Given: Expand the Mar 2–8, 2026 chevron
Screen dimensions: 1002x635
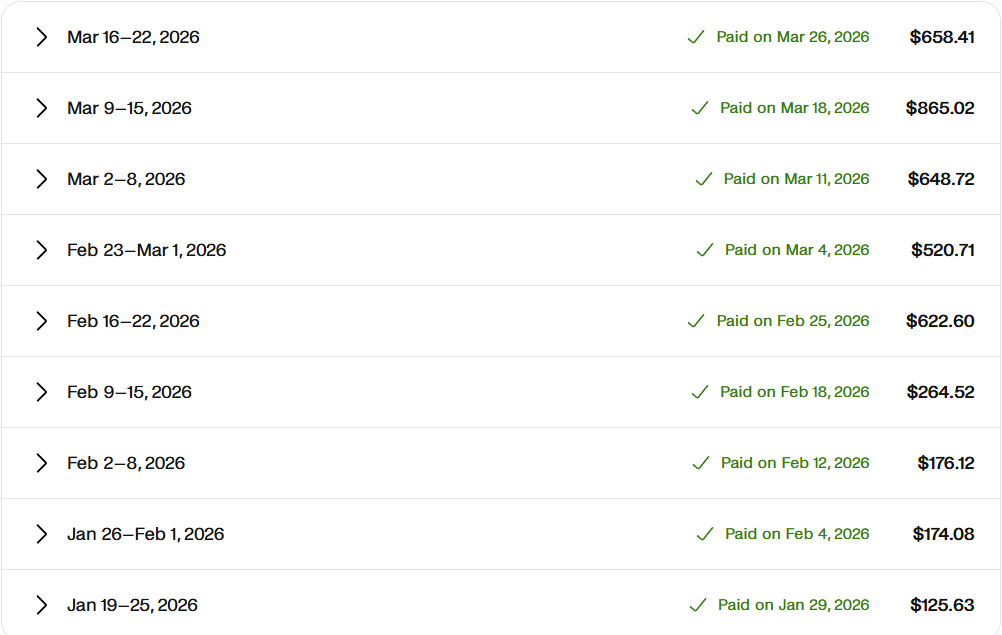Looking at the screenshot, I should 42,179.
